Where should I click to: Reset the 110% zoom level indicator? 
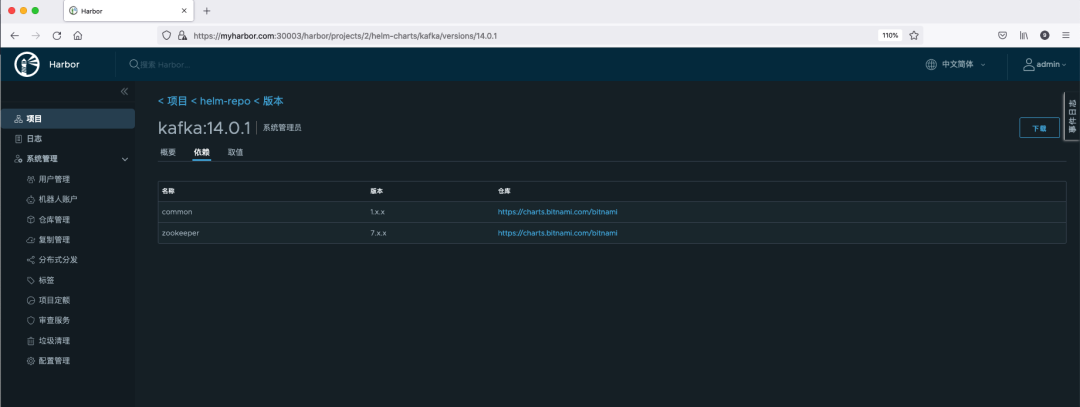pos(890,35)
